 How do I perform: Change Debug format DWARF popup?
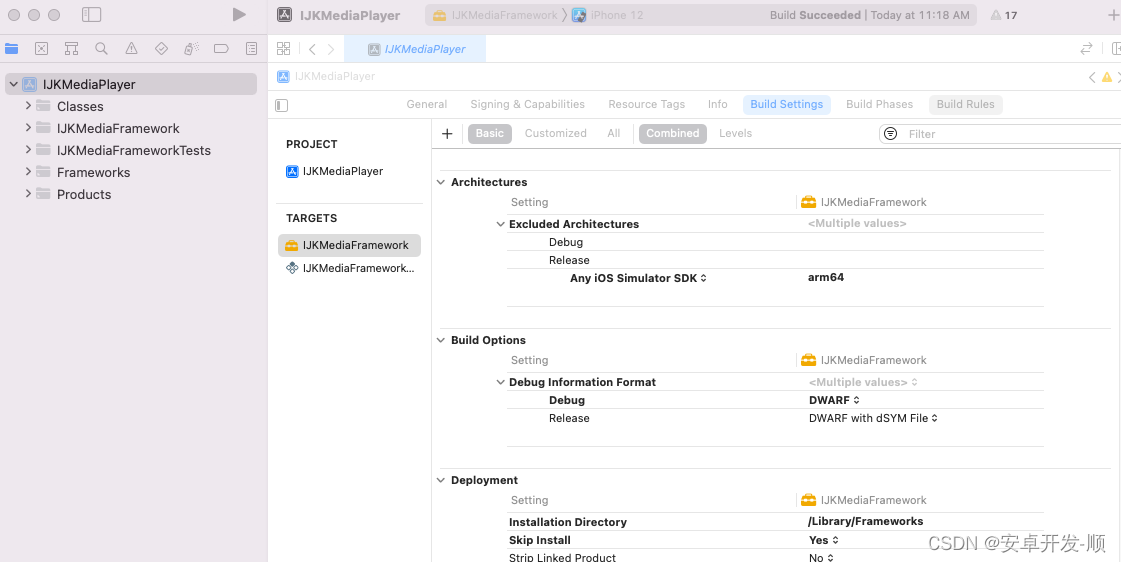point(834,400)
